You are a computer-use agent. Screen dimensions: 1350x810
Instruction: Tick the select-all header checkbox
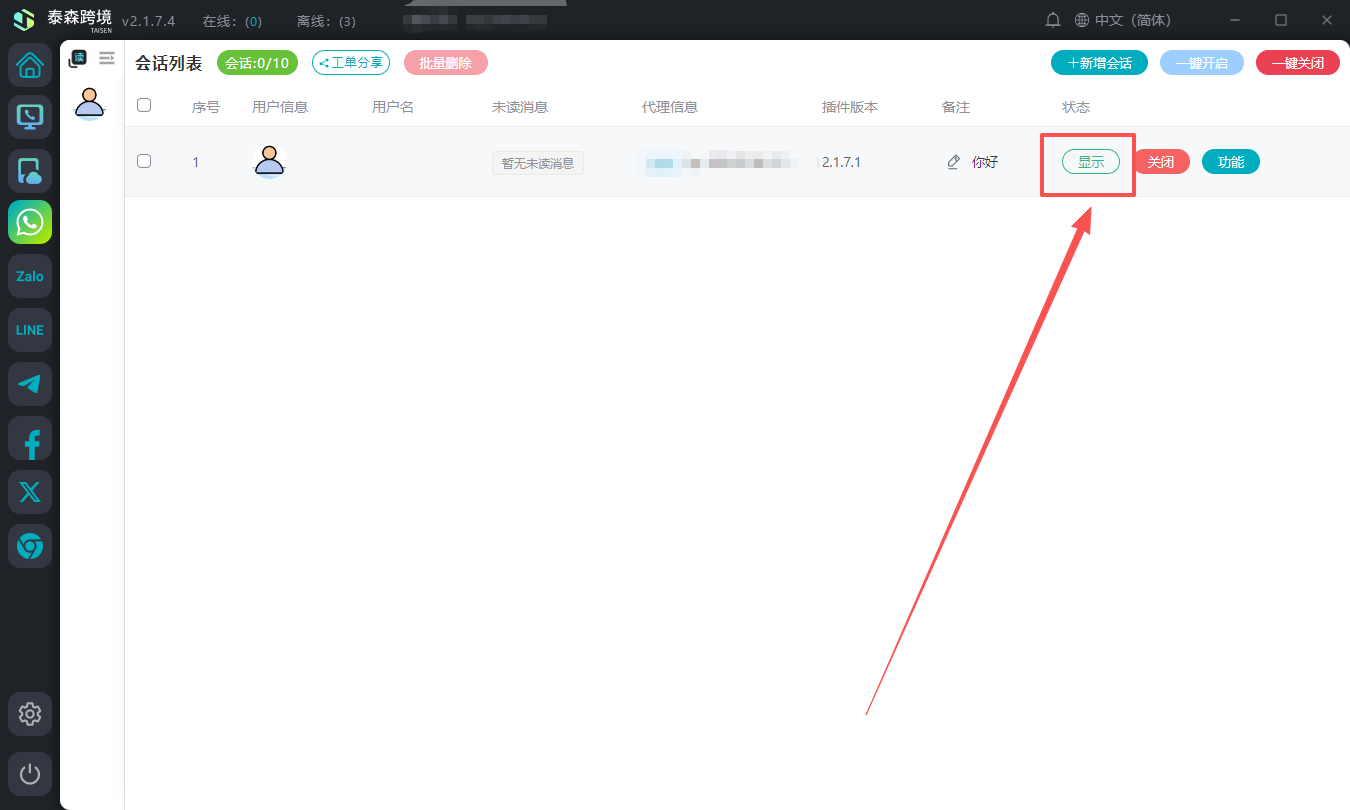tap(144, 105)
